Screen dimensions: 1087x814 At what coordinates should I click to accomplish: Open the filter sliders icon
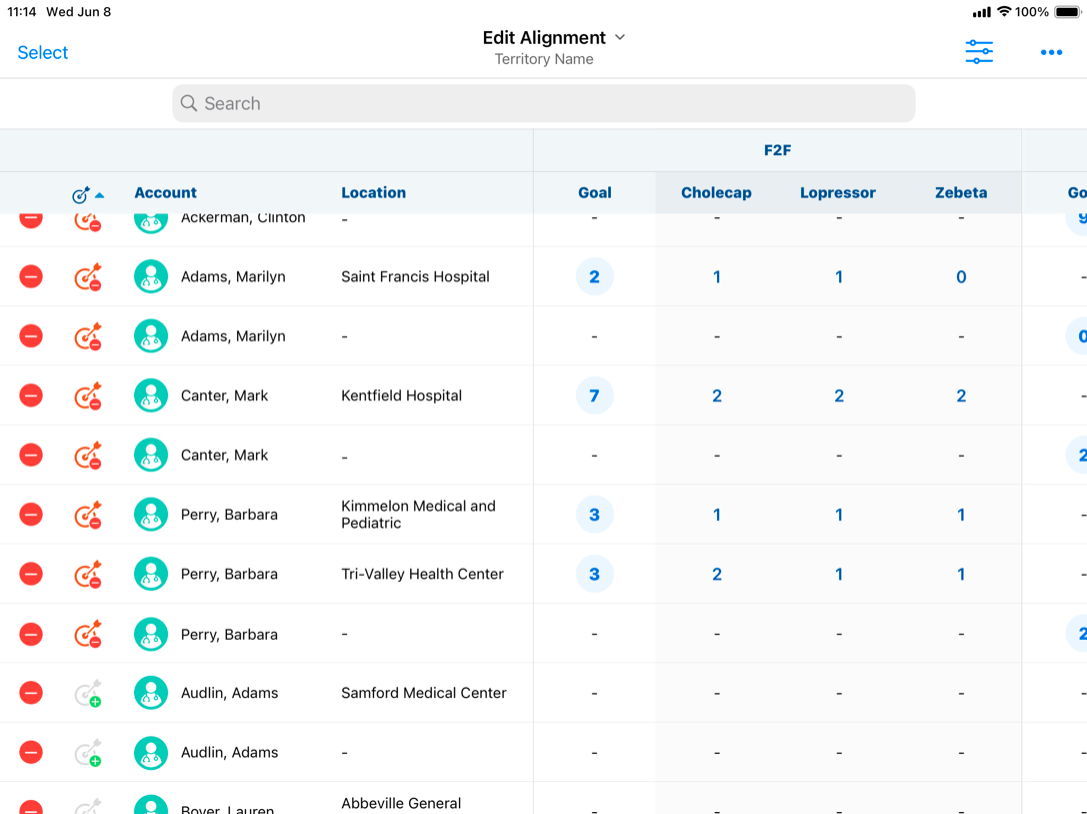point(978,52)
